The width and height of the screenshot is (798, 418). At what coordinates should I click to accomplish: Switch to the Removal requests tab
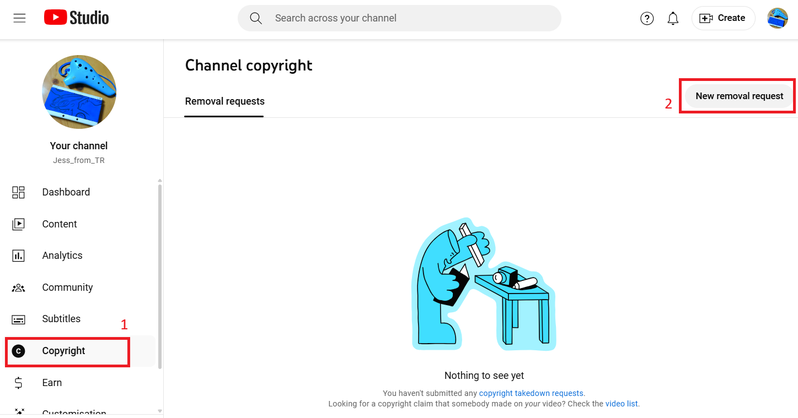point(224,101)
